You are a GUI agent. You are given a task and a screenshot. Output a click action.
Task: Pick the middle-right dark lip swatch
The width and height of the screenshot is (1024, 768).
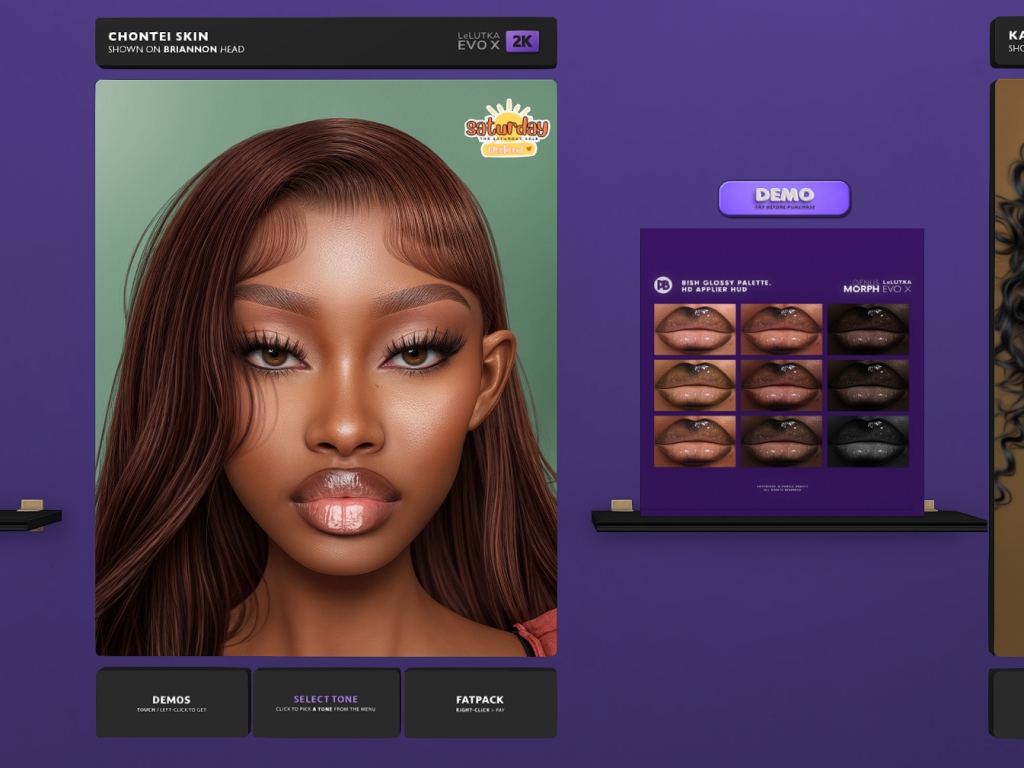pyautogui.click(x=868, y=385)
